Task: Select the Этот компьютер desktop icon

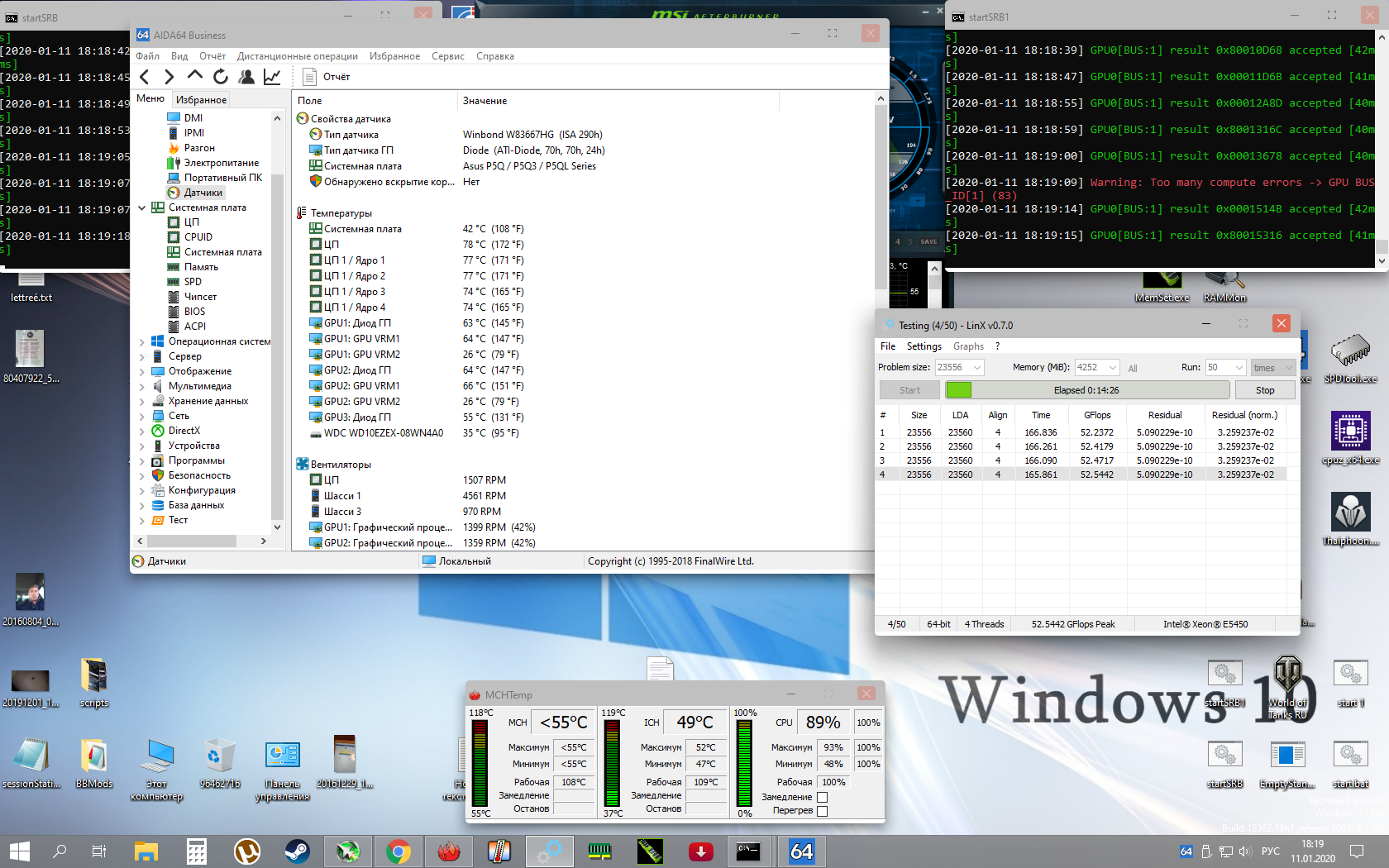Action: coord(156,770)
